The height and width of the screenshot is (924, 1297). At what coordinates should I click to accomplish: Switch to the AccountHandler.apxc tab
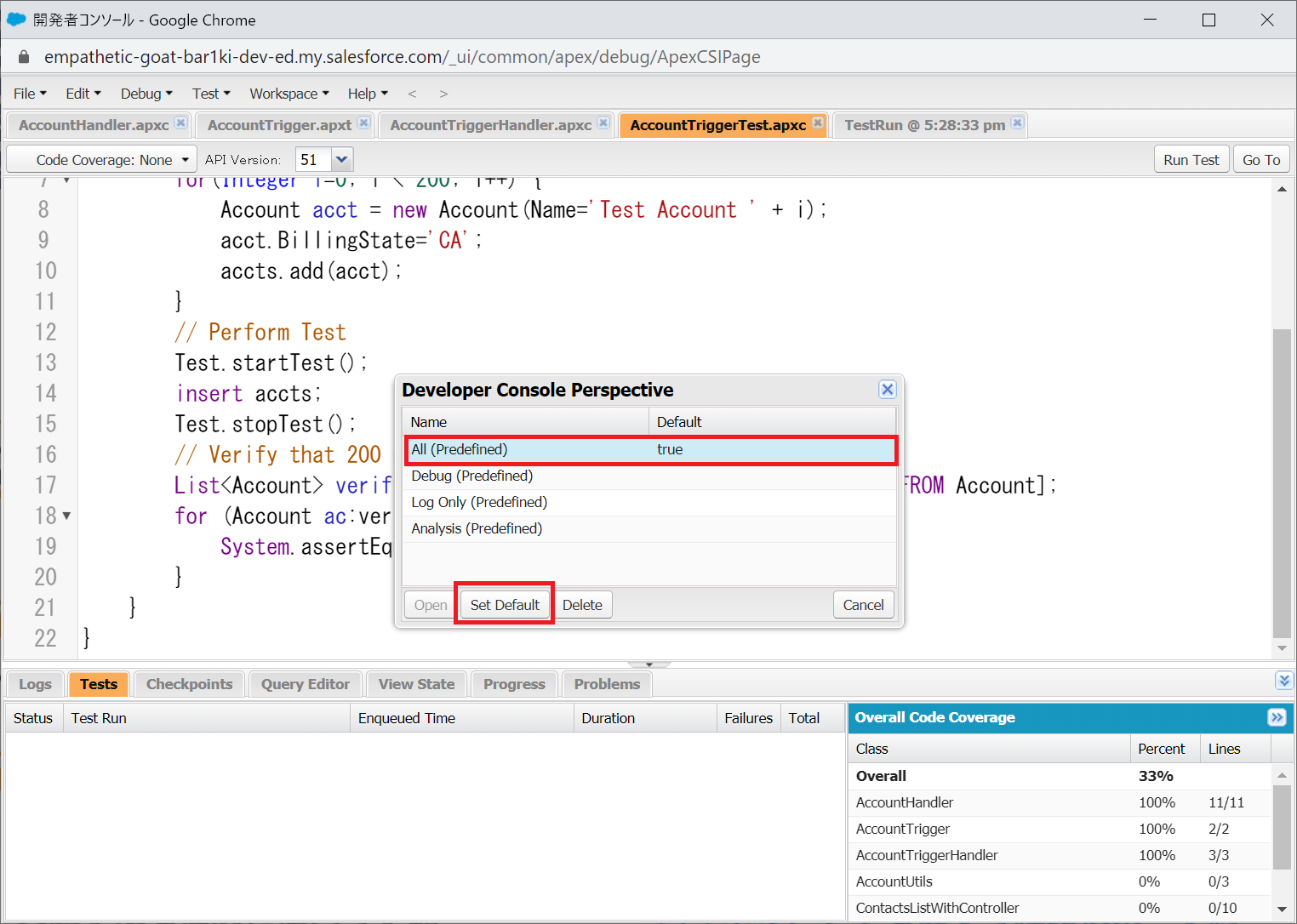pos(94,125)
